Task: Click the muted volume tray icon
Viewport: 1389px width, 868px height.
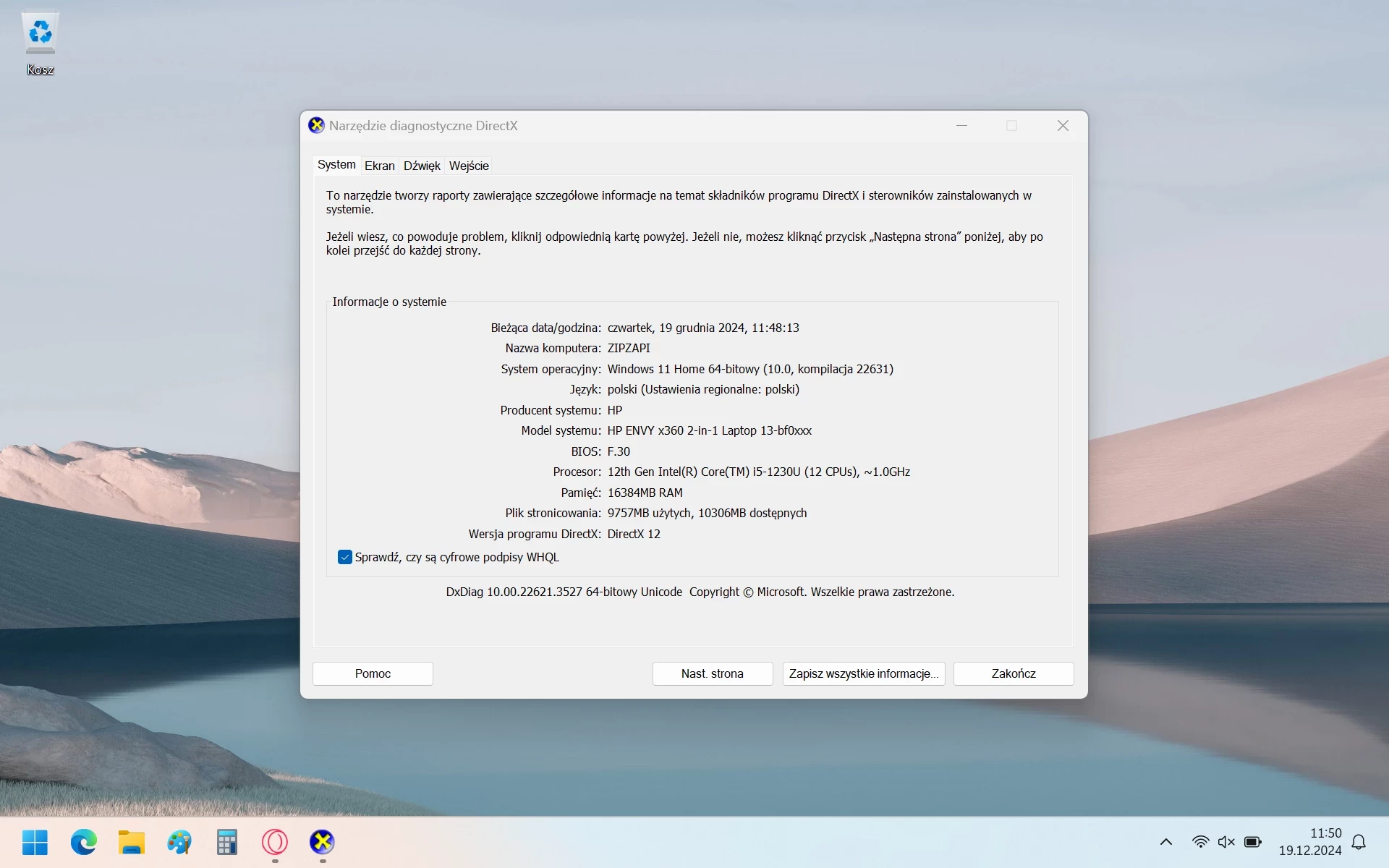Action: pos(1226,842)
